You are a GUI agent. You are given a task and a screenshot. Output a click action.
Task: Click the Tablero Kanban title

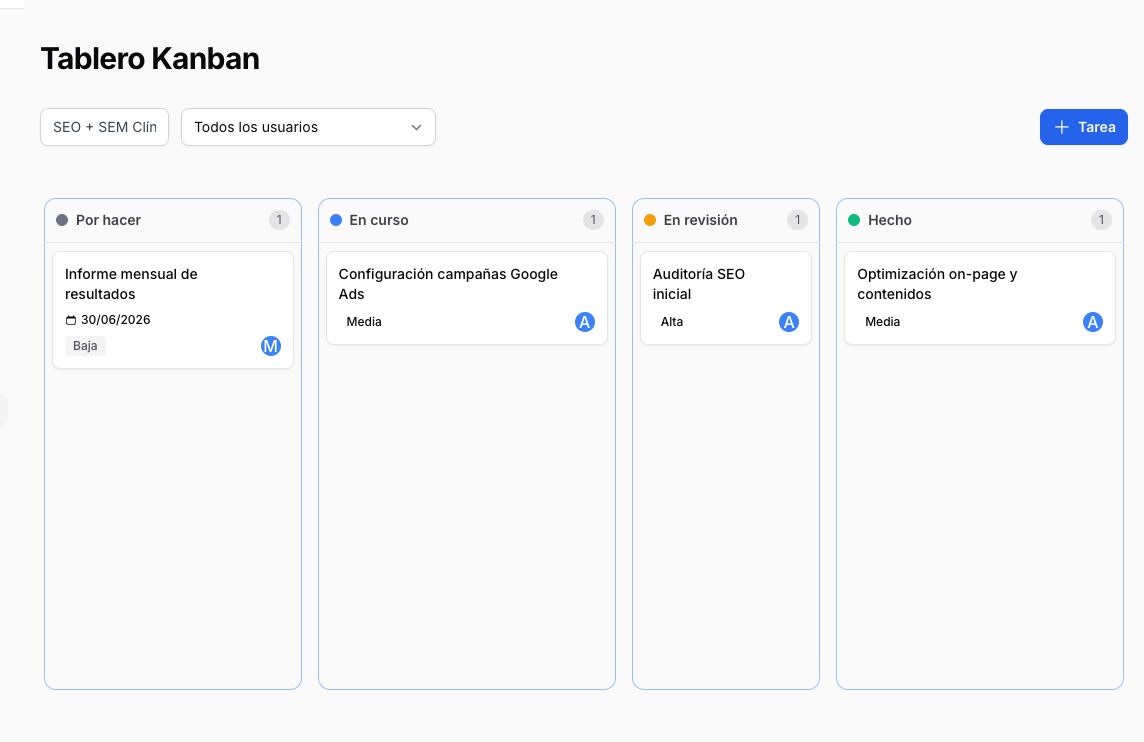click(150, 59)
